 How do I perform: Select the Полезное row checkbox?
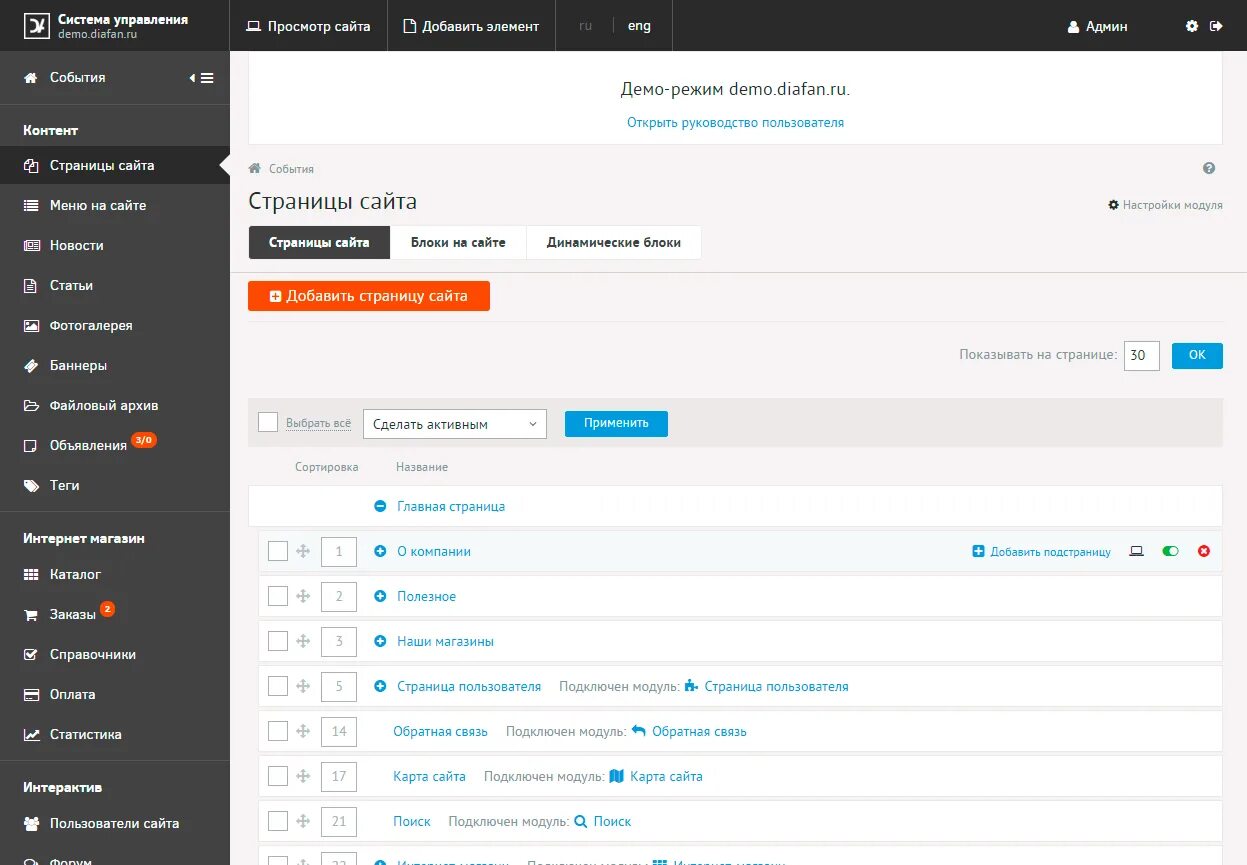[278, 596]
